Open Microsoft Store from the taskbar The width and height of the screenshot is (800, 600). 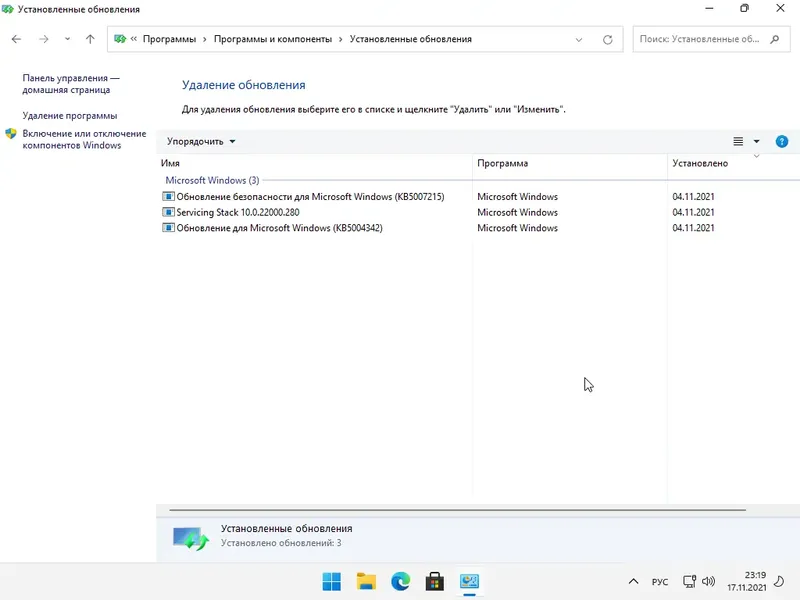(435, 581)
